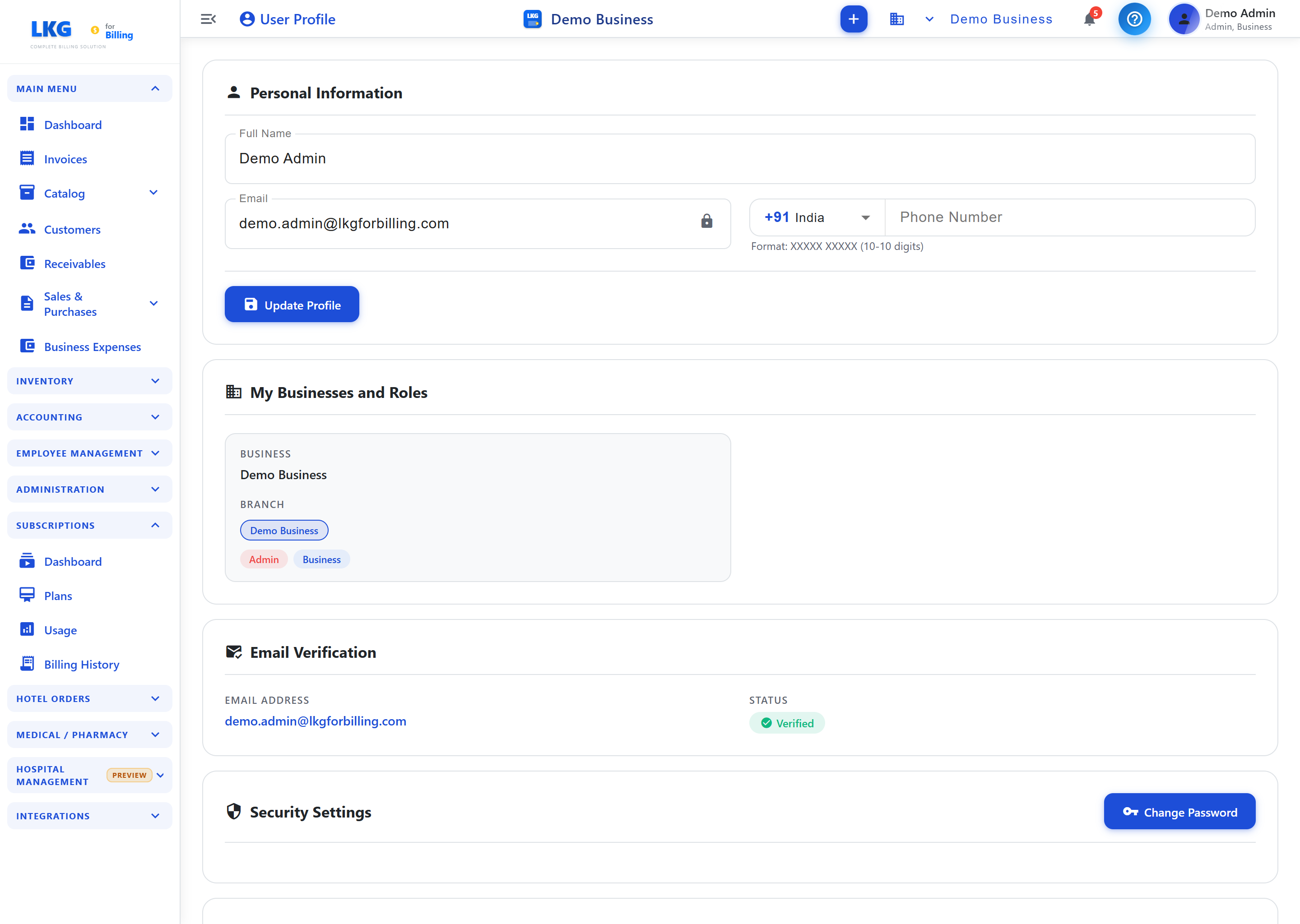Click the LKG icon beside Demo Business title

(532, 19)
